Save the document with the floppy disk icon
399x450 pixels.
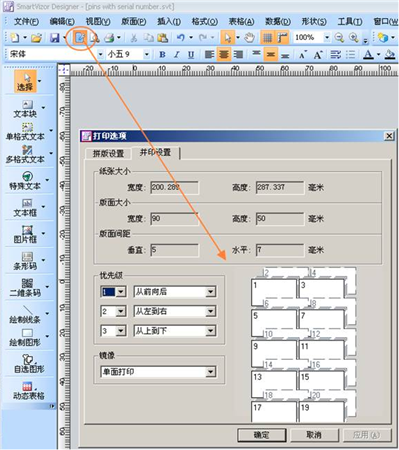coord(55,38)
